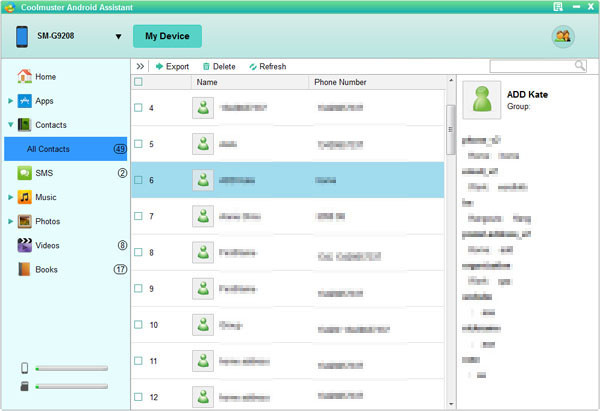Click the phone storage icon at bottom left
Screen dimensions: 600x411
point(24,368)
